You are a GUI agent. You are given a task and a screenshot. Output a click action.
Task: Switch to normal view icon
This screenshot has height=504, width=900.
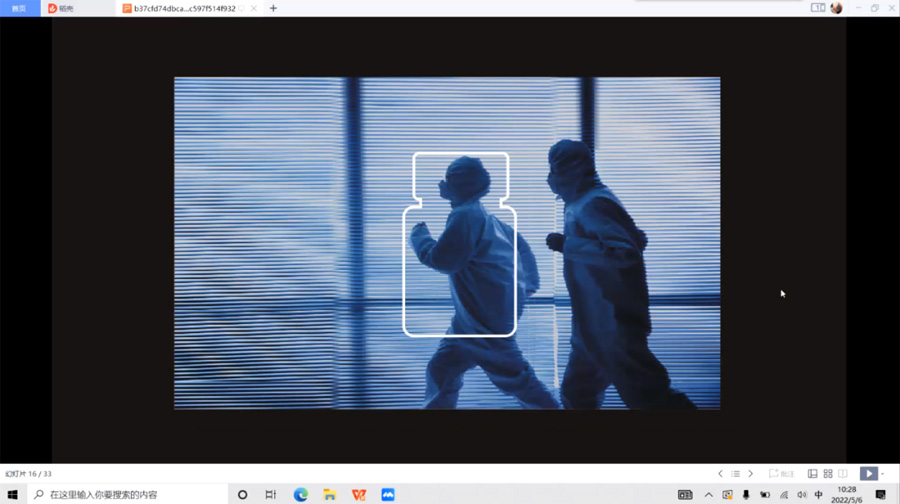812,474
